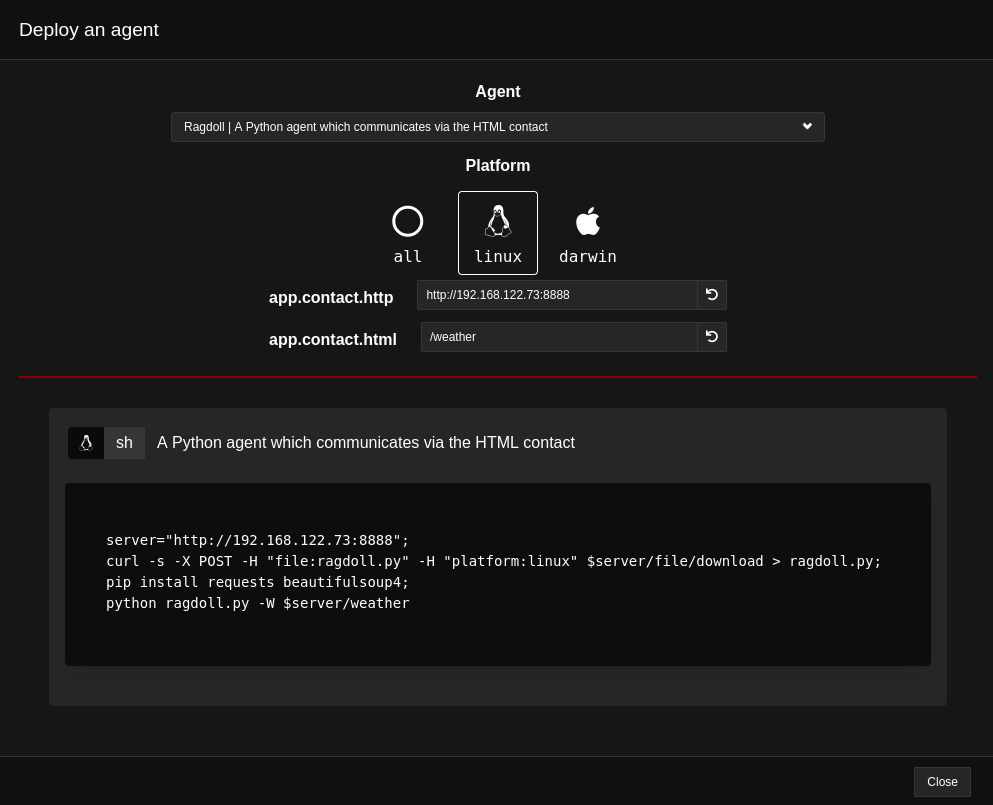Click the app.contact.html /weather field
The width and height of the screenshot is (993, 805).
tap(559, 337)
